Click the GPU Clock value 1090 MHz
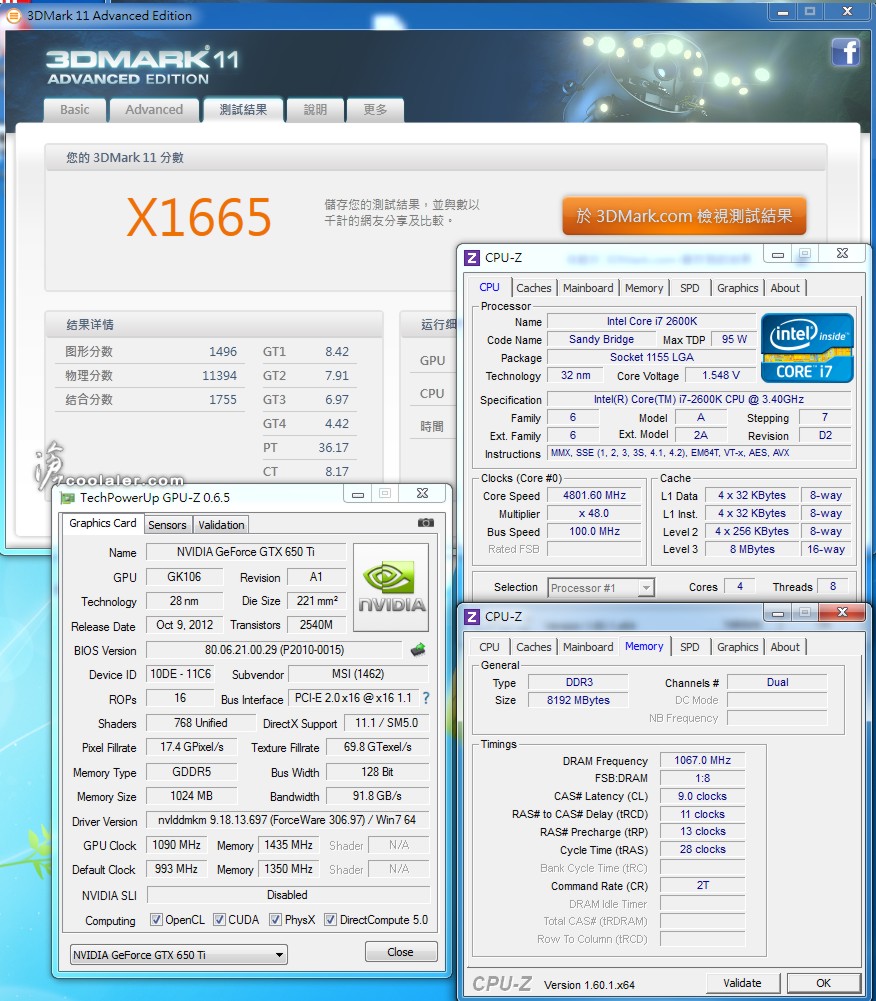 (x=176, y=845)
